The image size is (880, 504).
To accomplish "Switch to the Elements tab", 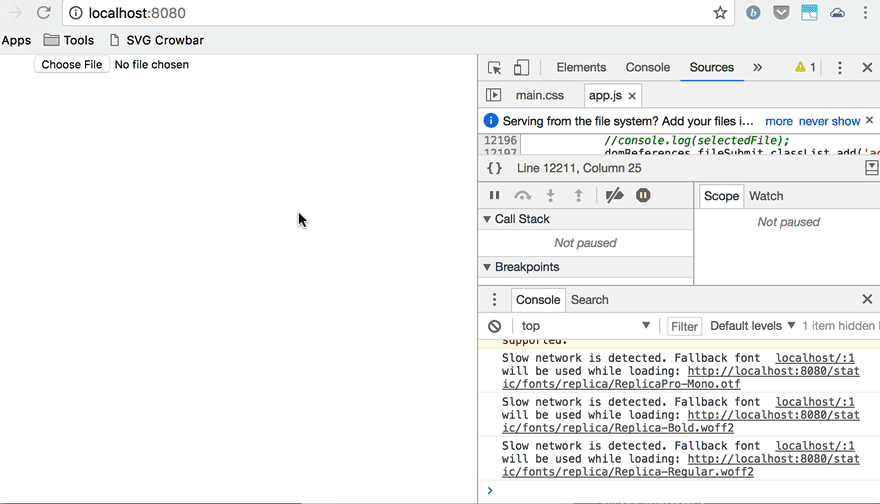I will 581,67.
